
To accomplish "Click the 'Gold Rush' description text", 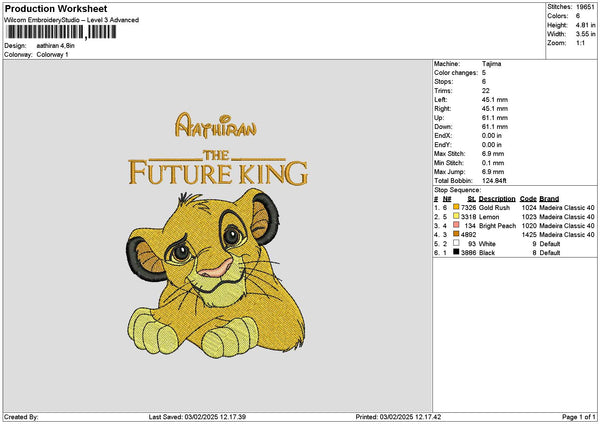I will point(494,207).
